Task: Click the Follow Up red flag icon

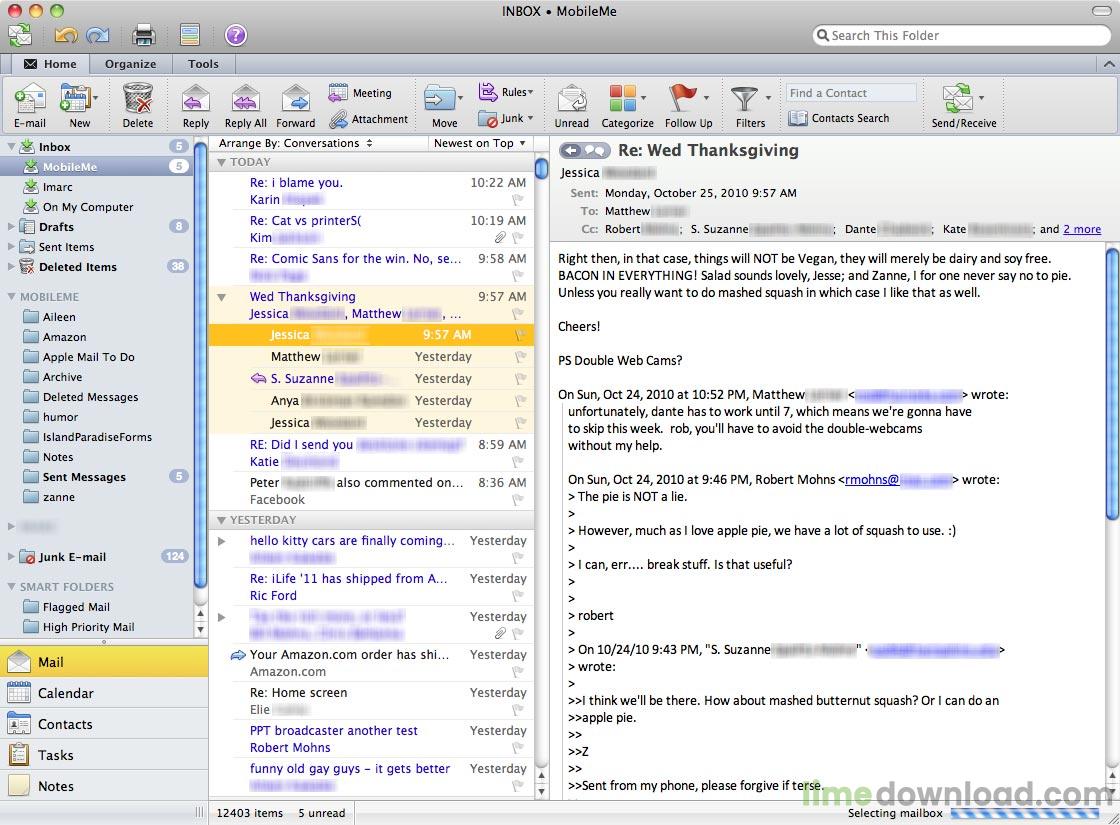Action: point(683,97)
